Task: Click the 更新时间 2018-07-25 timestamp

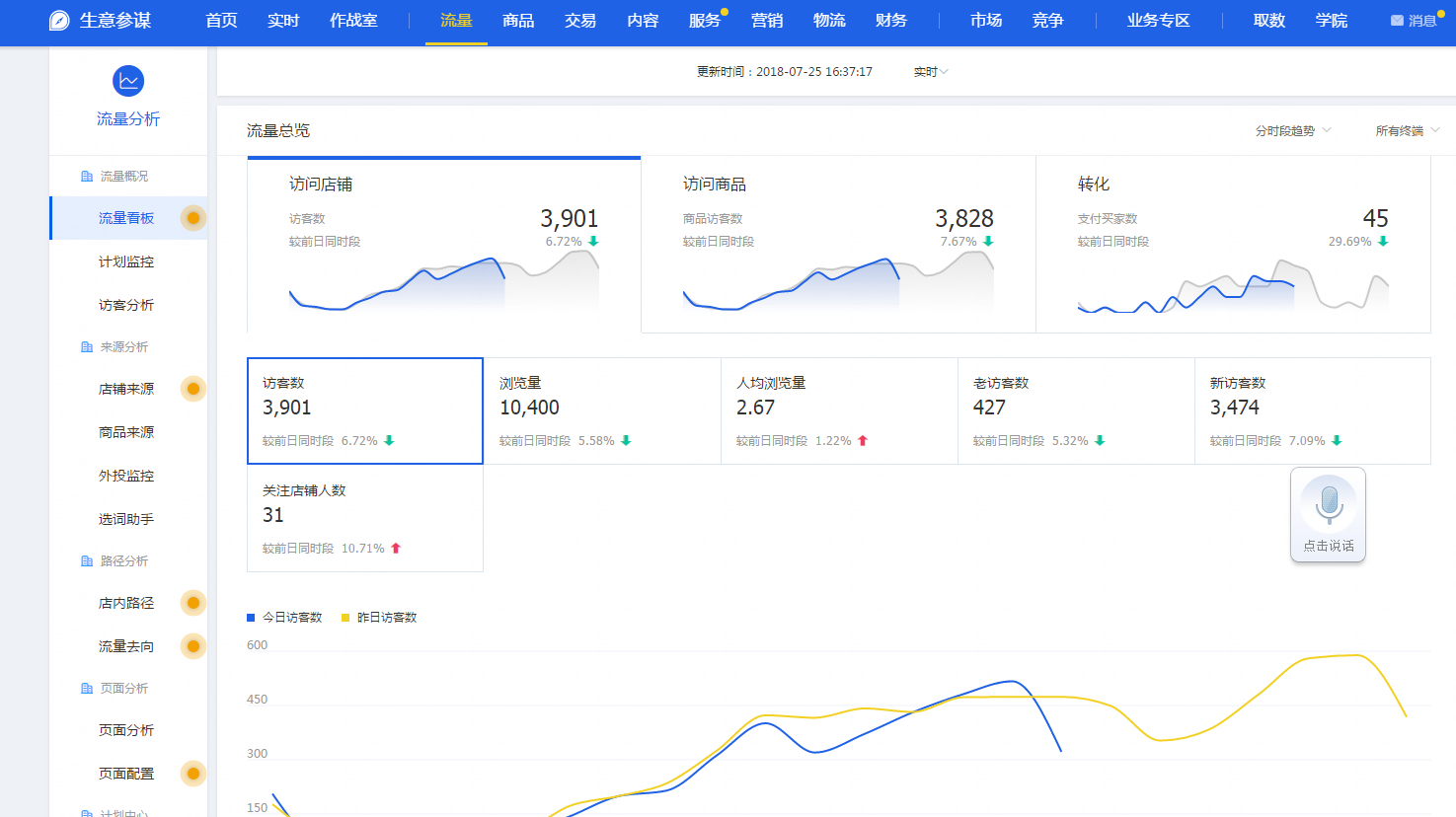Action: (x=785, y=72)
